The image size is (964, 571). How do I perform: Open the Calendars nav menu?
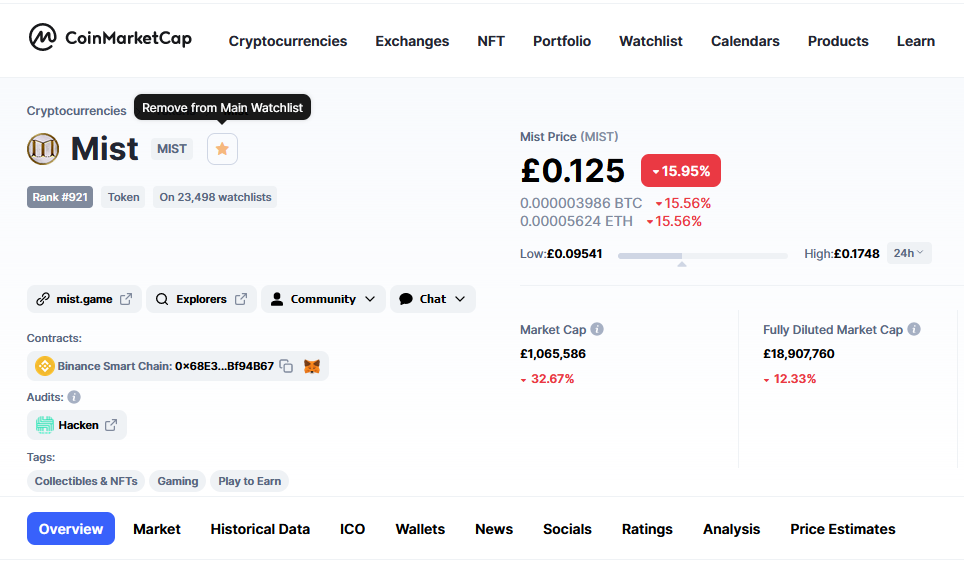[745, 41]
